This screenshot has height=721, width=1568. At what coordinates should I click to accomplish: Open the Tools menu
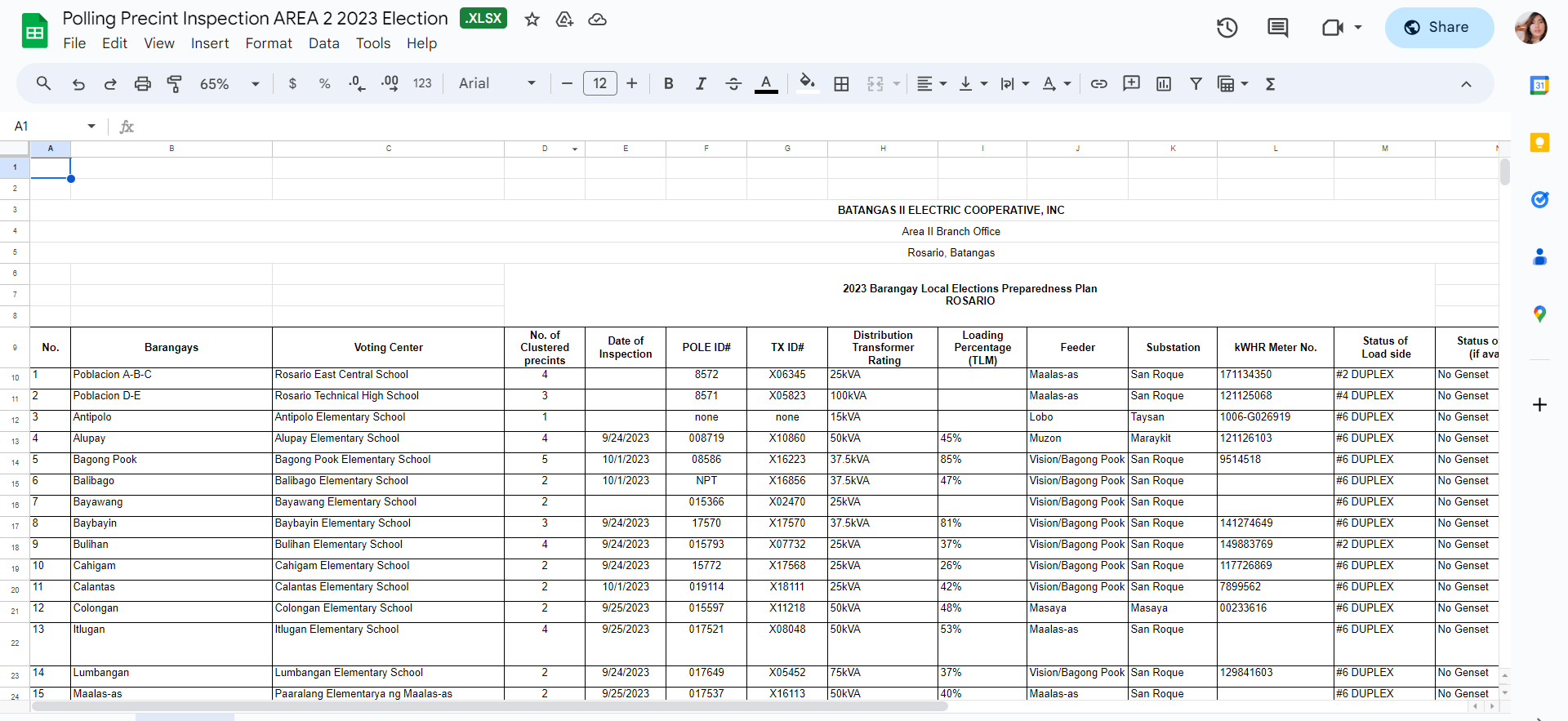pyautogui.click(x=373, y=43)
